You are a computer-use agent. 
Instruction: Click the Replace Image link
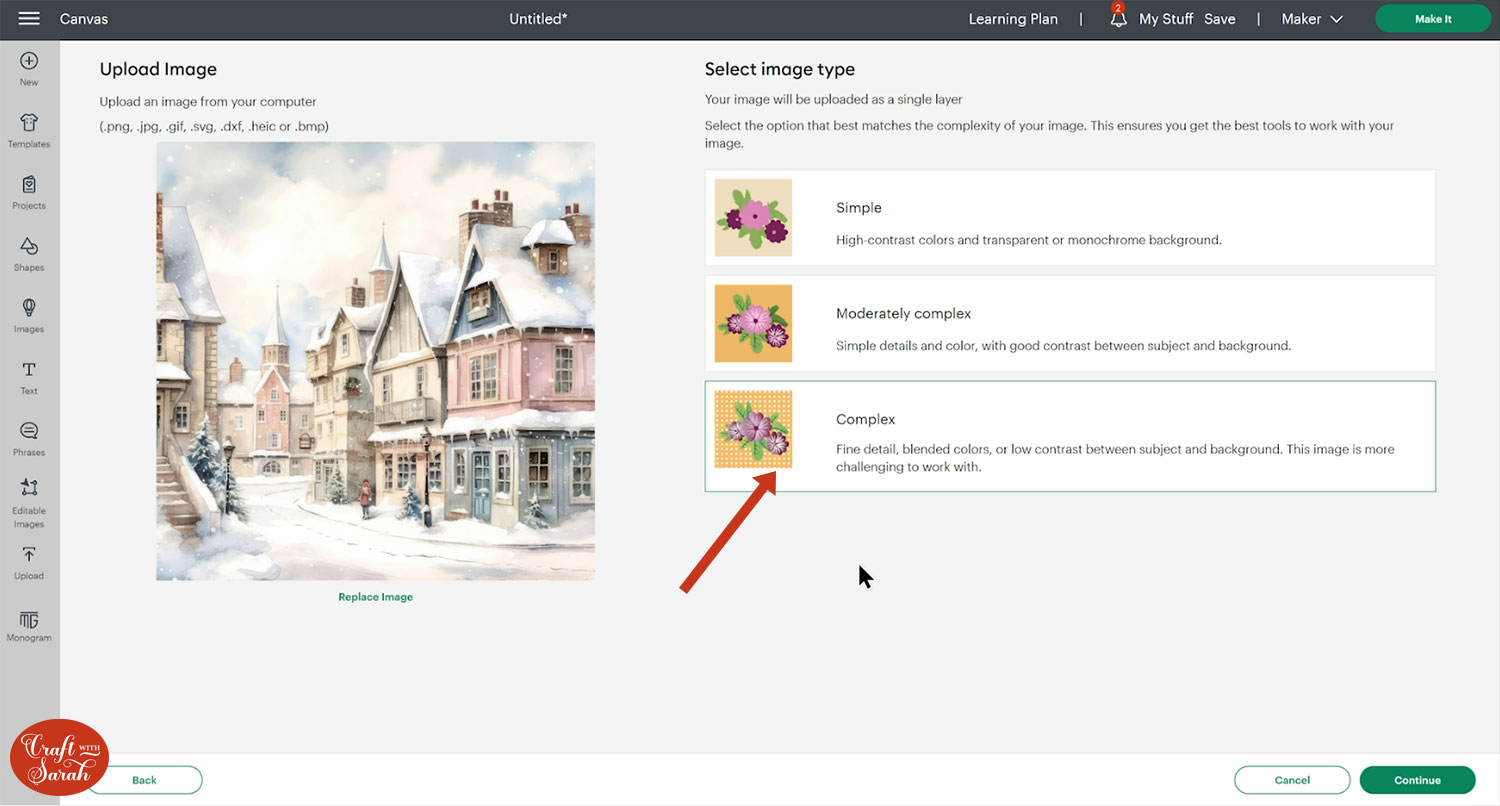(375, 597)
